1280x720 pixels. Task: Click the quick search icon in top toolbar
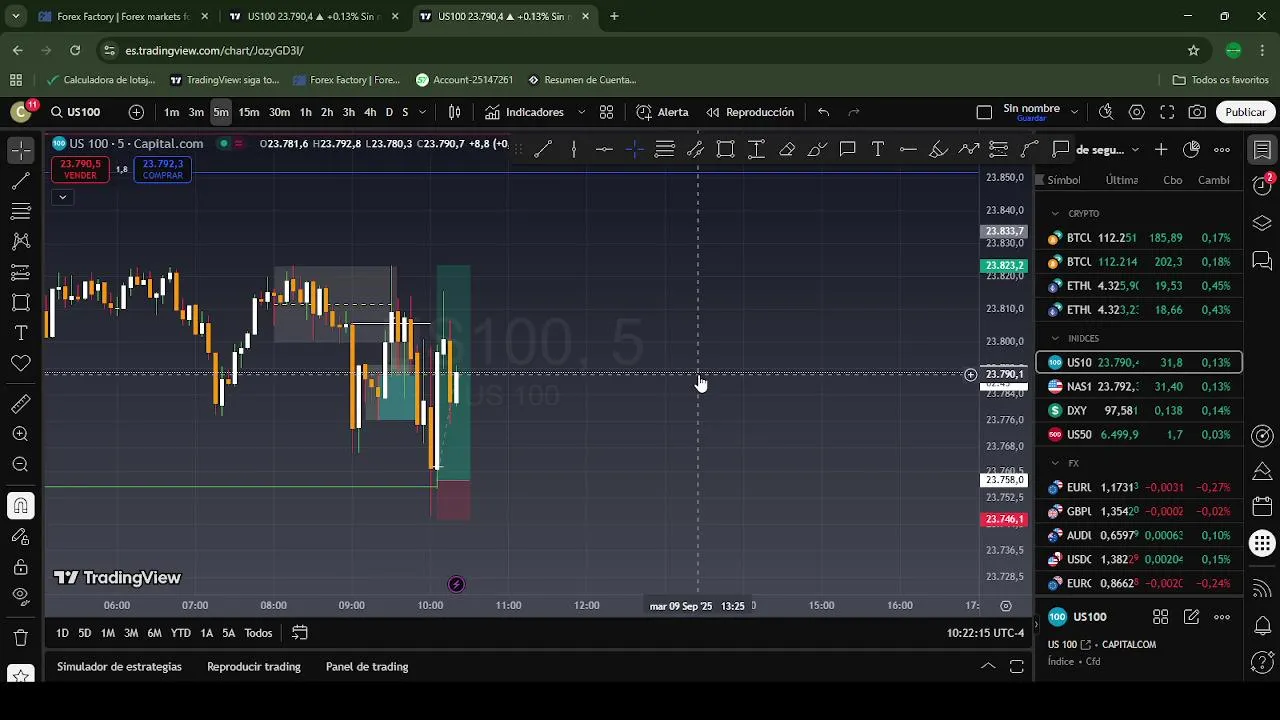tap(1106, 112)
